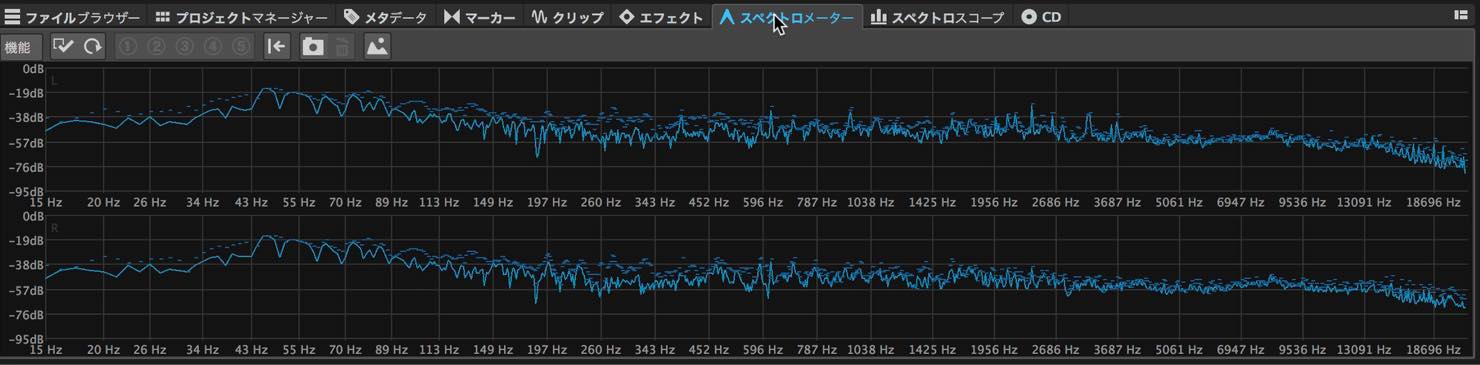Image resolution: width=1480 pixels, height=365 pixels.
Task: Switch to the プロジェクトマネージャー tab
Action: pyautogui.click(x=242, y=17)
